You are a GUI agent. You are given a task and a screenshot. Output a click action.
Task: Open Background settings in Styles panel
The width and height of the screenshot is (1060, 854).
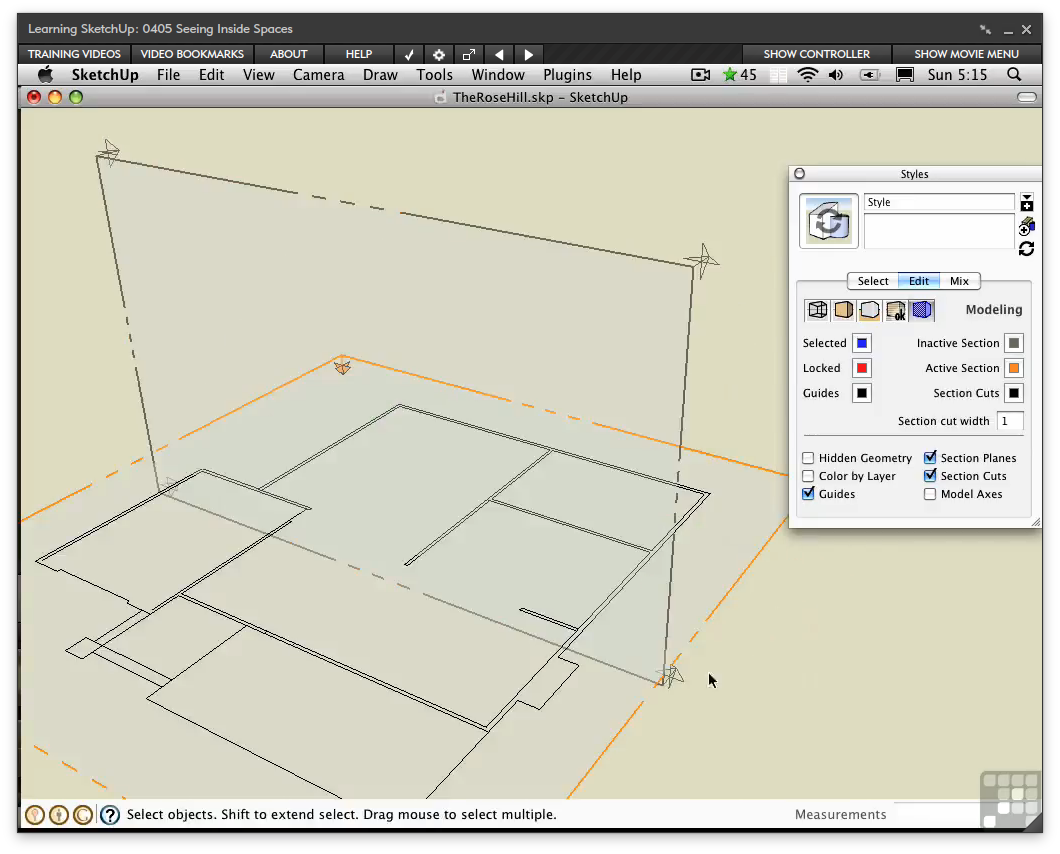pos(869,310)
